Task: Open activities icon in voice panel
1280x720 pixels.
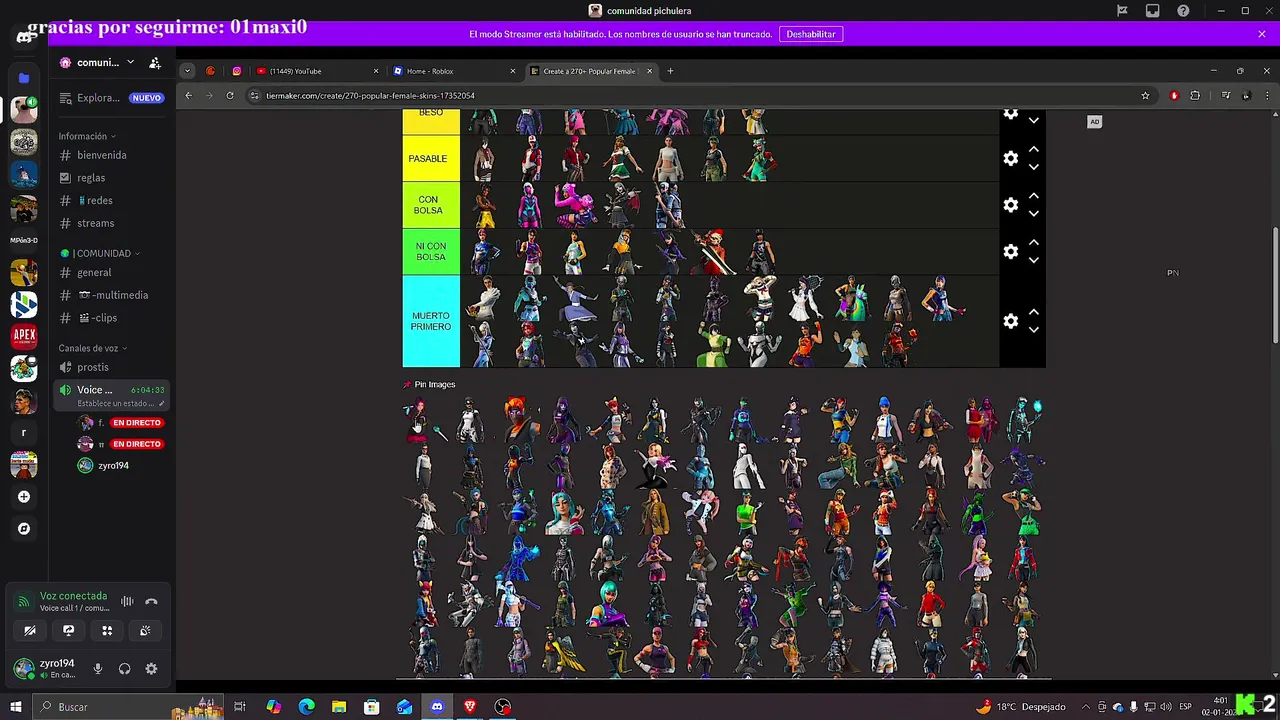Action: coord(107,631)
